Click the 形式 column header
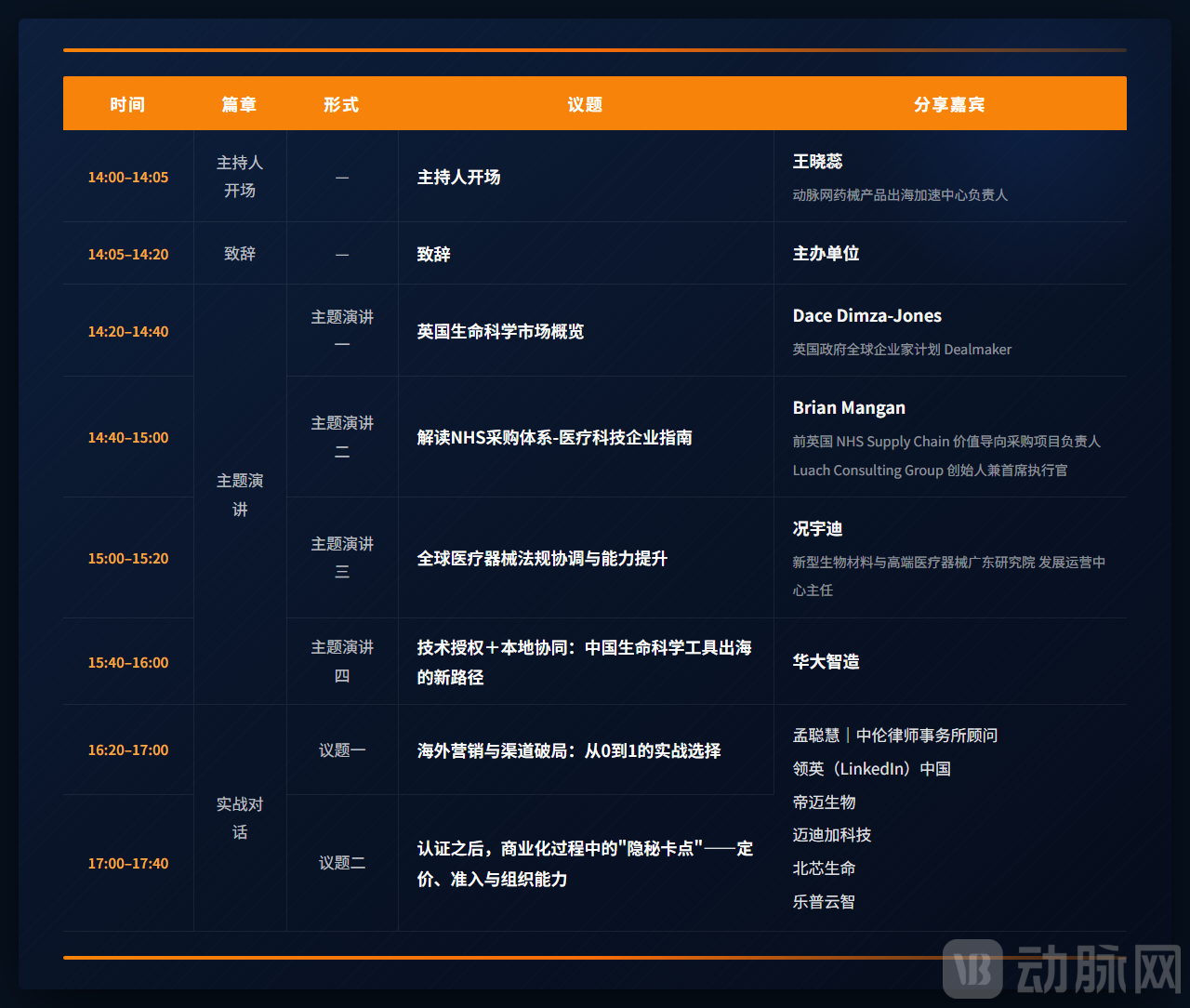 click(341, 104)
